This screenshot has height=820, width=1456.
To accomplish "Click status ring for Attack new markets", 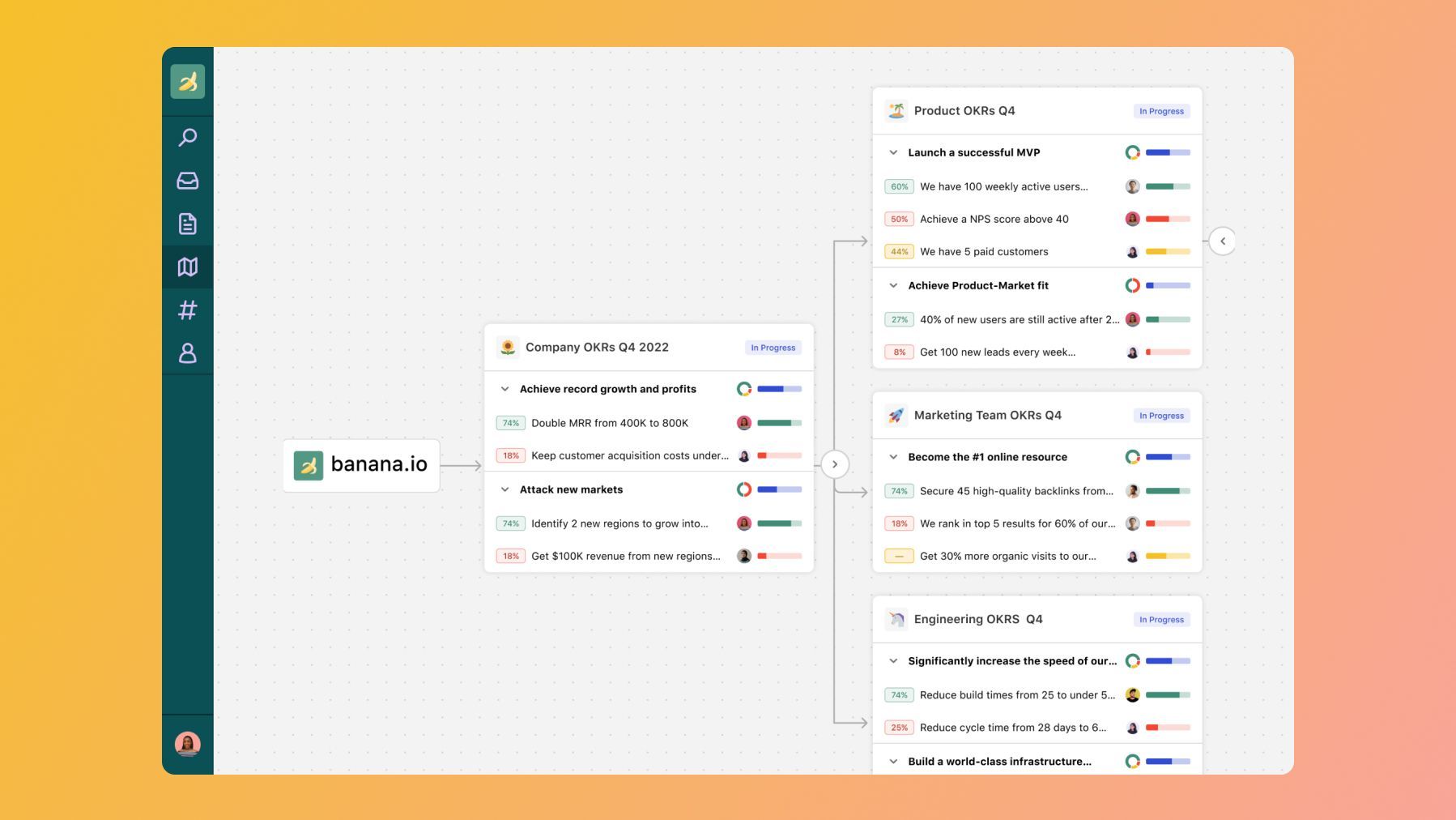I will 744,489.
